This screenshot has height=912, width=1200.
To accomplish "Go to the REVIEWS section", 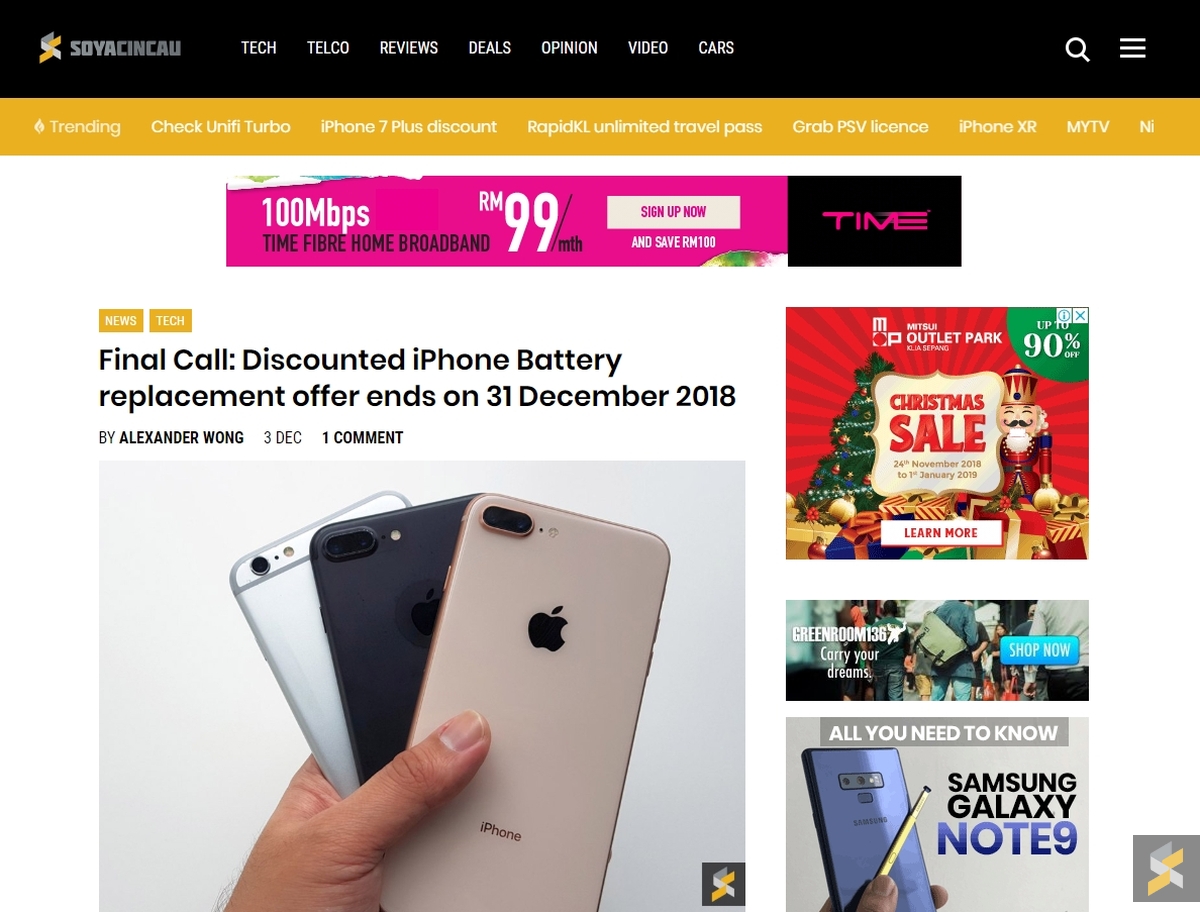I will tap(409, 48).
